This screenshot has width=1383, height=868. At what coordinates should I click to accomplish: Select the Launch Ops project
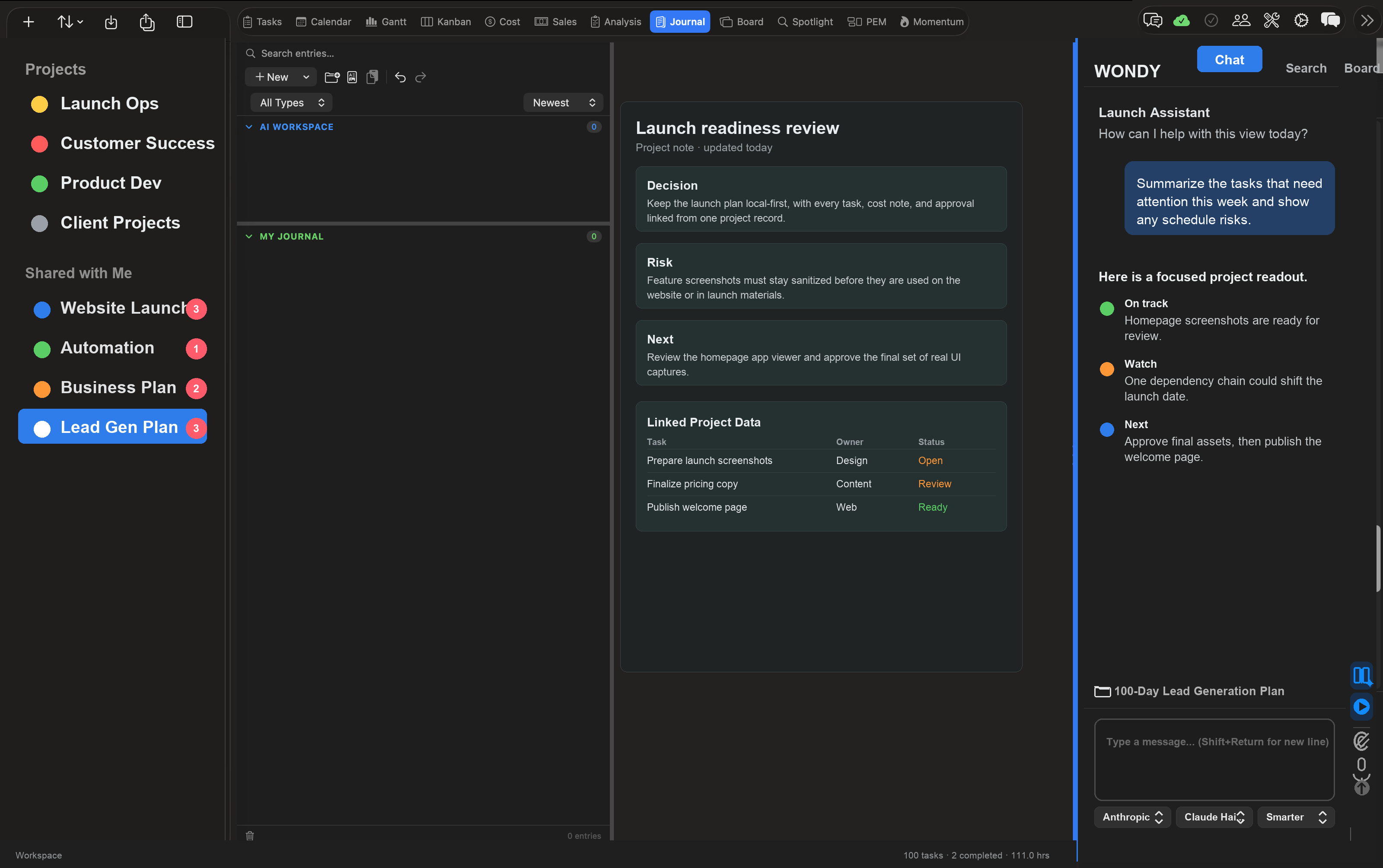pos(109,103)
